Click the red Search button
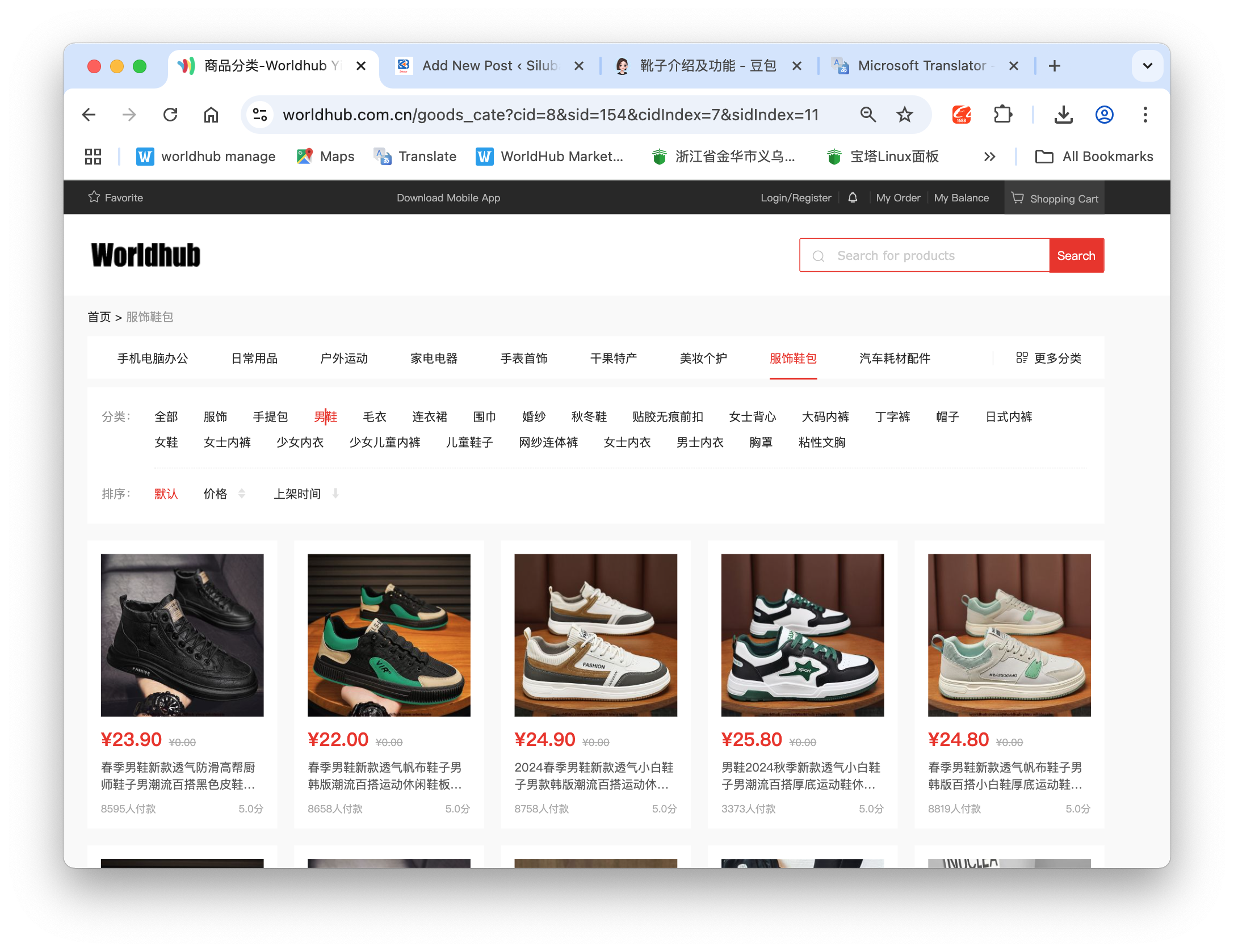 pyautogui.click(x=1076, y=255)
